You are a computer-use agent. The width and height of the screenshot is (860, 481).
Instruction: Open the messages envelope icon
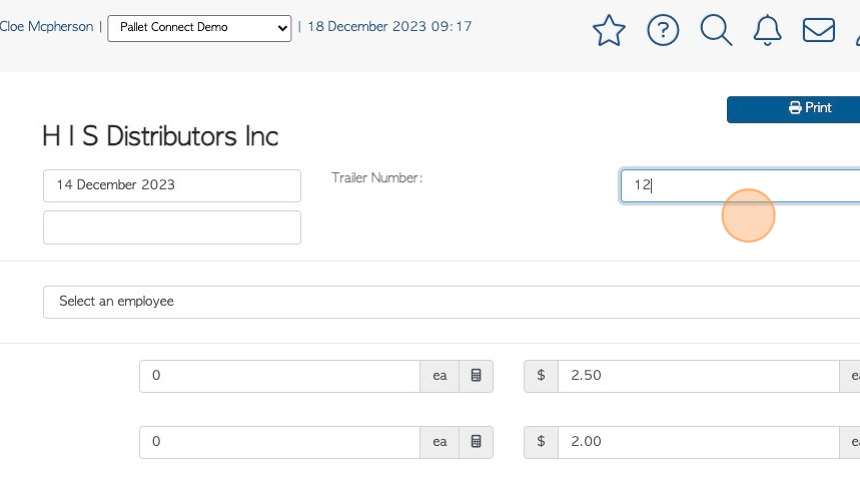pos(819,30)
